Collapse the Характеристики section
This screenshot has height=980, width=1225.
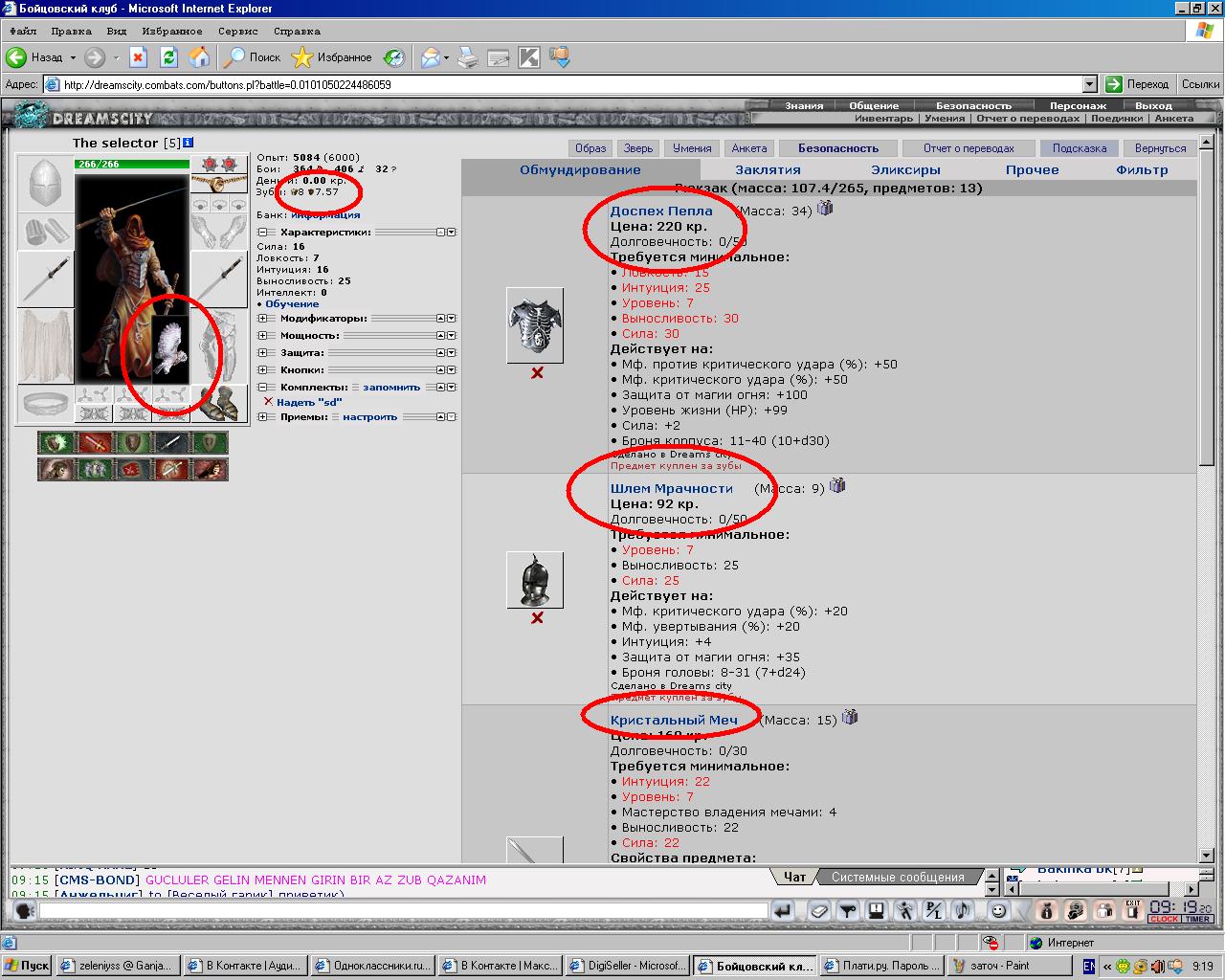pos(263,233)
